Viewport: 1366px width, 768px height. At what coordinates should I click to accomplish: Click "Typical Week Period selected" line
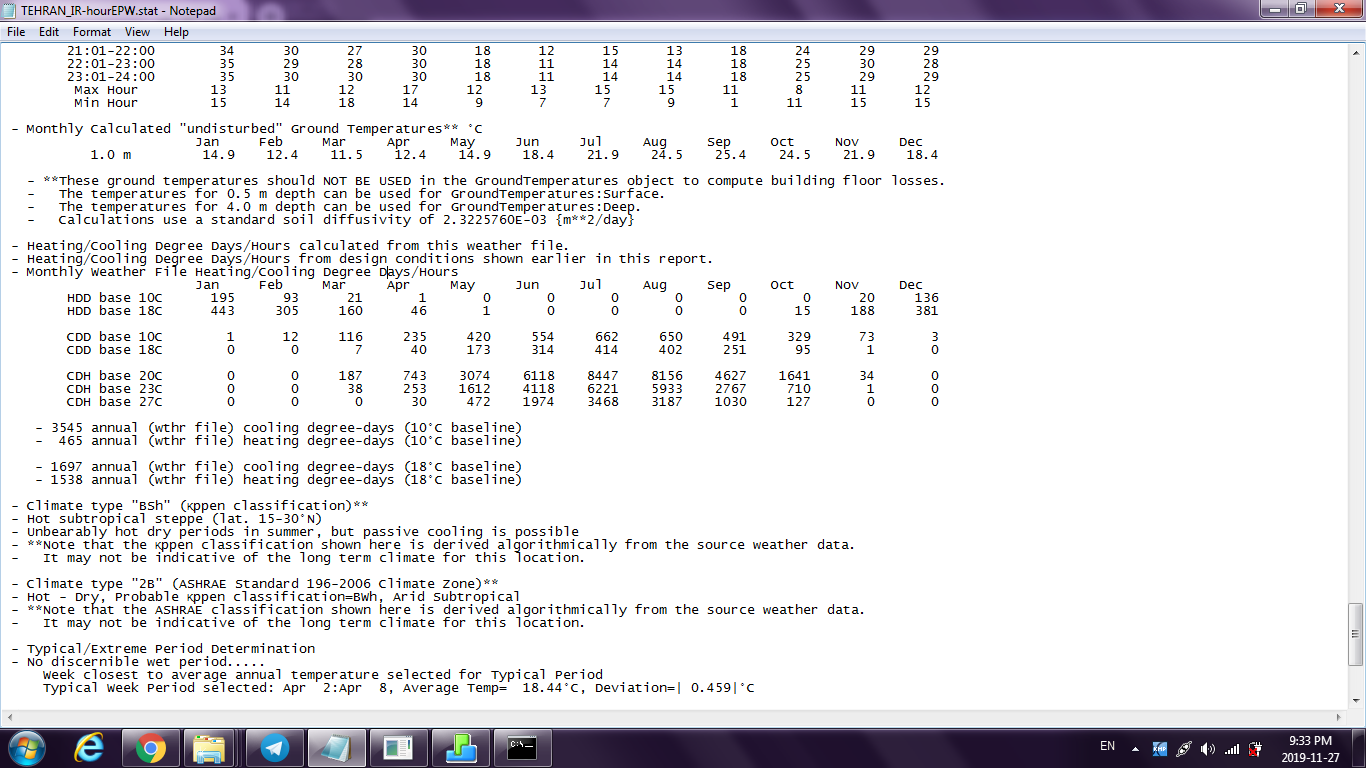[399, 688]
